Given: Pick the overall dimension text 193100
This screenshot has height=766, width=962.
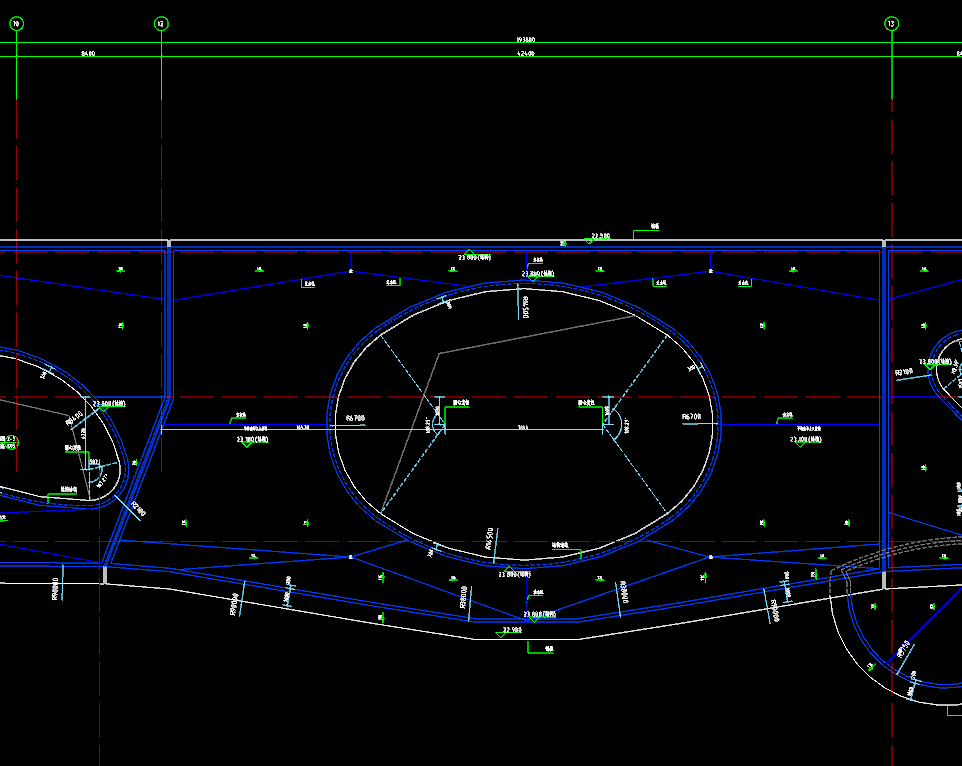Looking at the screenshot, I should click(526, 39).
